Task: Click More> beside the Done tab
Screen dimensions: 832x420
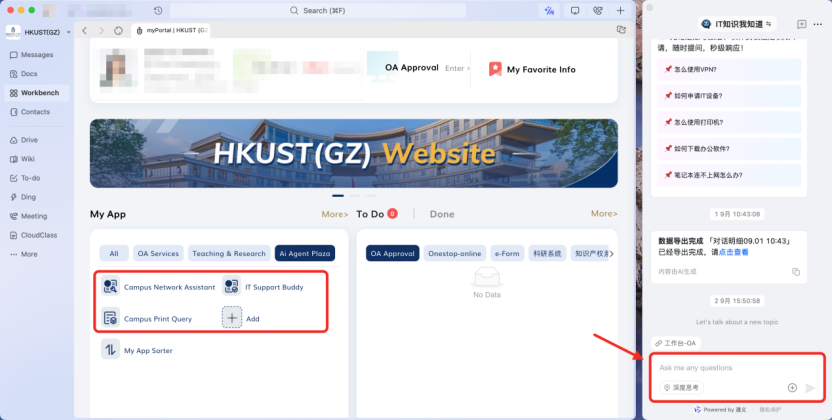Action: 604,213
